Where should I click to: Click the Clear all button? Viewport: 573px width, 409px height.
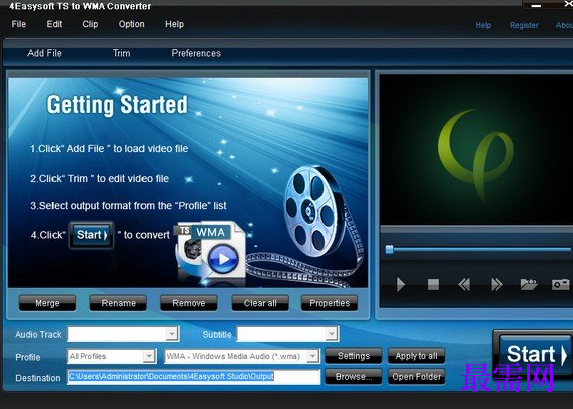pos(260,303)
